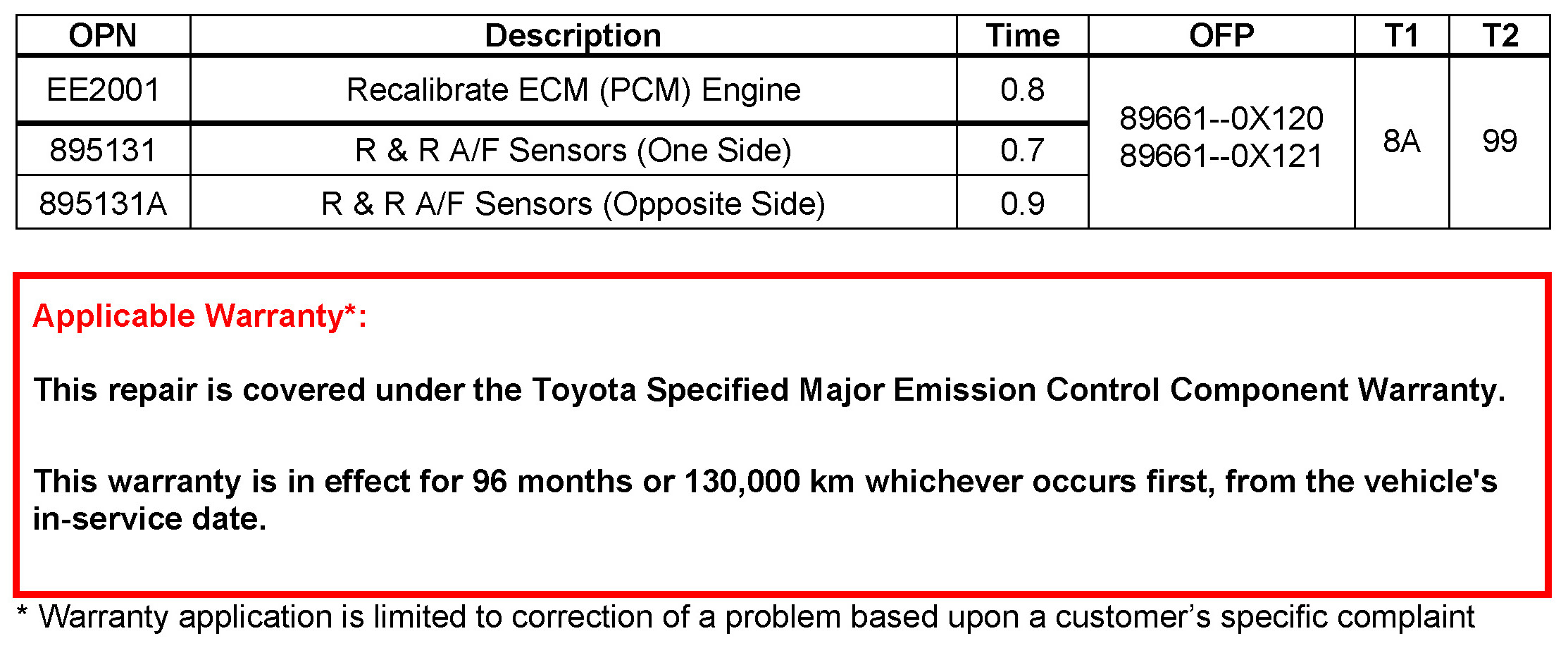The height and width of the screenshot is (655, 1568).
Task: Click the T1 column header
Action: tap(1401, 35)
